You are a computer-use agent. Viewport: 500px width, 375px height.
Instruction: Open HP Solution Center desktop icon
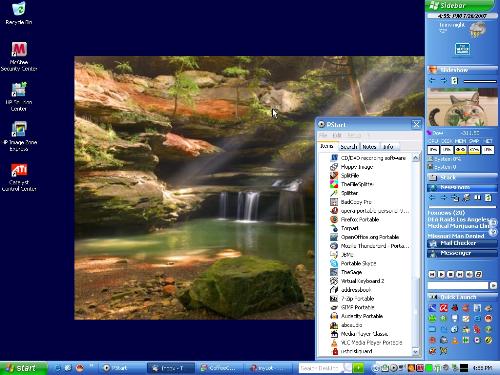point(19,96)
